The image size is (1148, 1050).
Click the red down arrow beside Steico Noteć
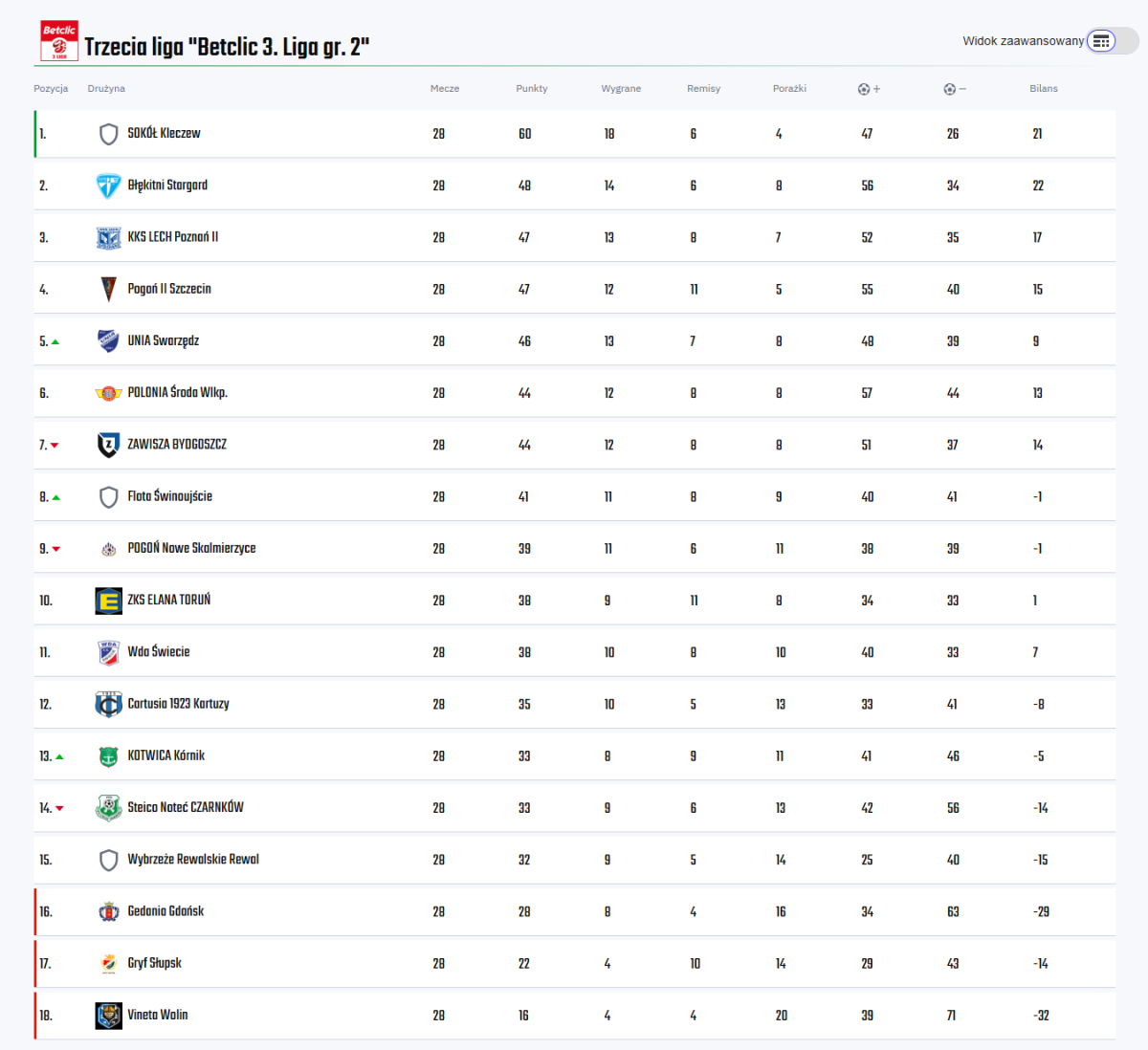[59, 809]
